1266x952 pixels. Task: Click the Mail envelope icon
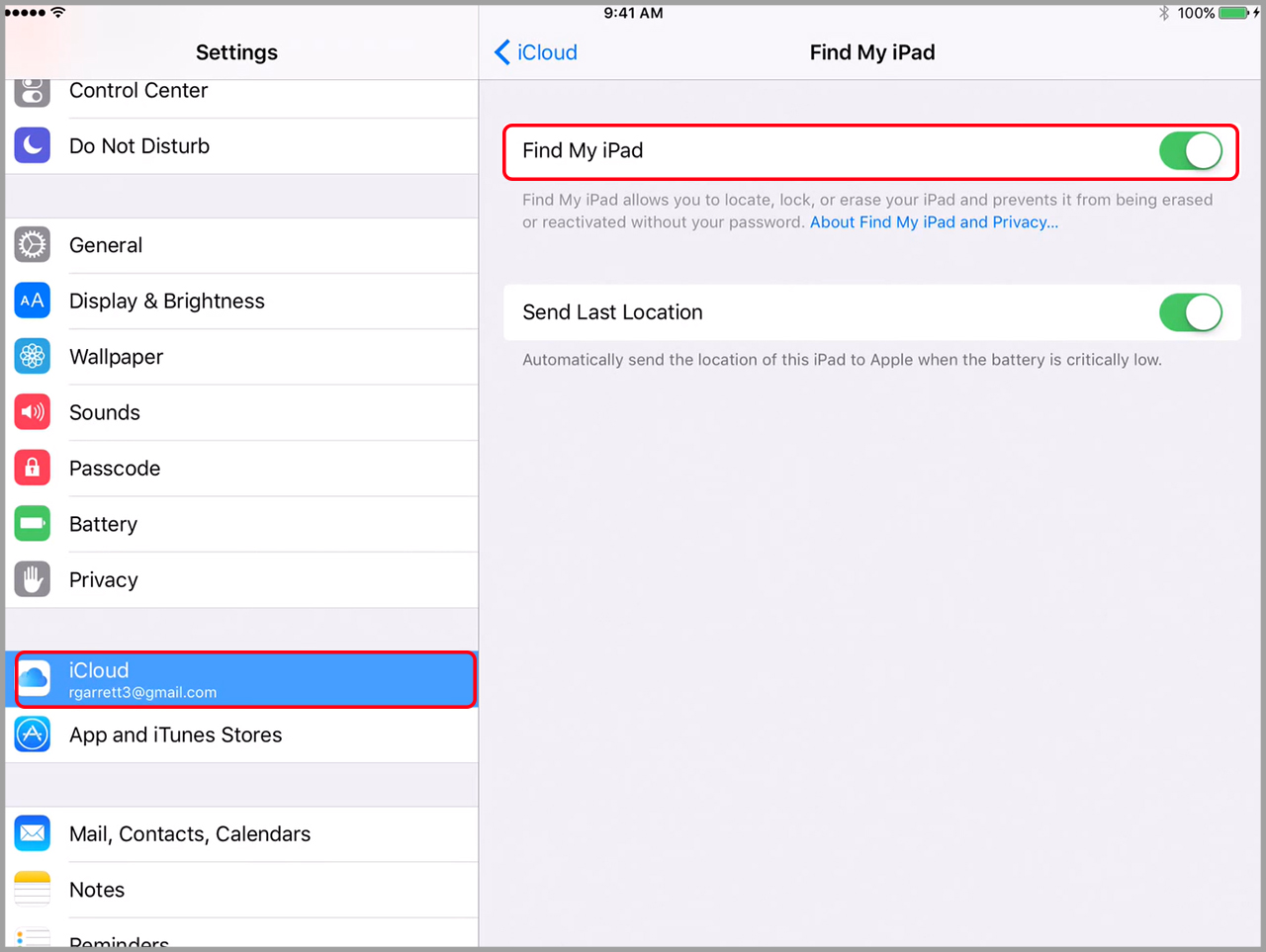[32, 833]
